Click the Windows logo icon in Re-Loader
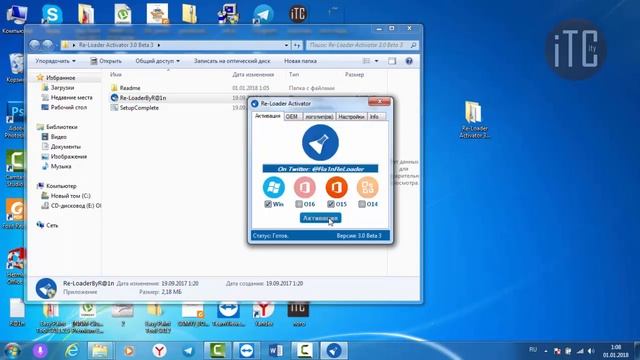640x360 pixels. pyautogui.click(x=273, y=187)
